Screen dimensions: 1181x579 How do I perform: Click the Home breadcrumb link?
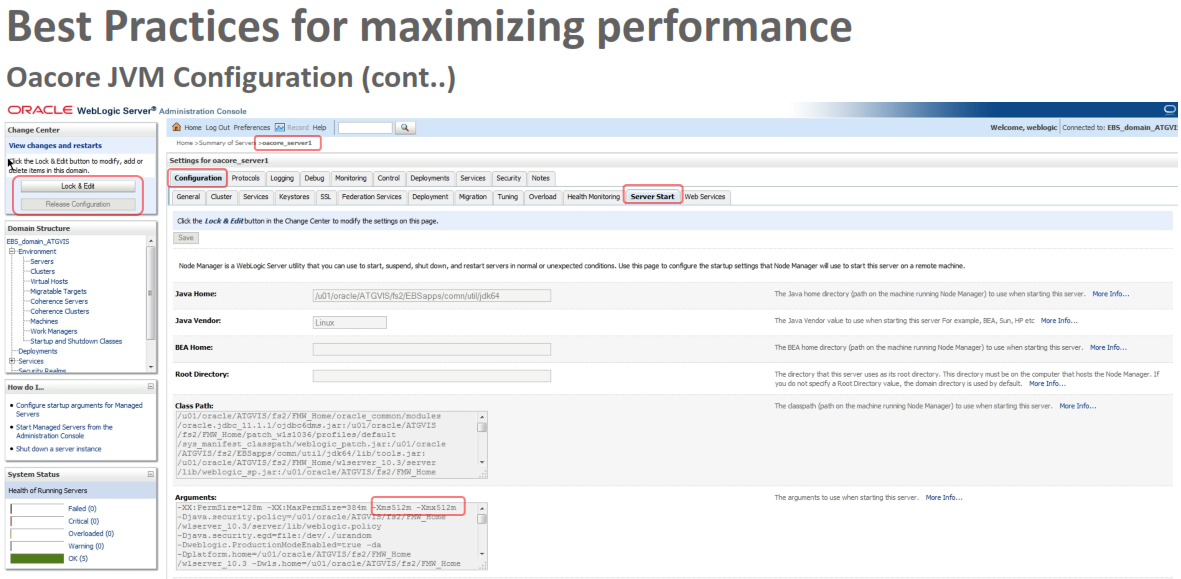pyautogui.click(x=185, y=142)
